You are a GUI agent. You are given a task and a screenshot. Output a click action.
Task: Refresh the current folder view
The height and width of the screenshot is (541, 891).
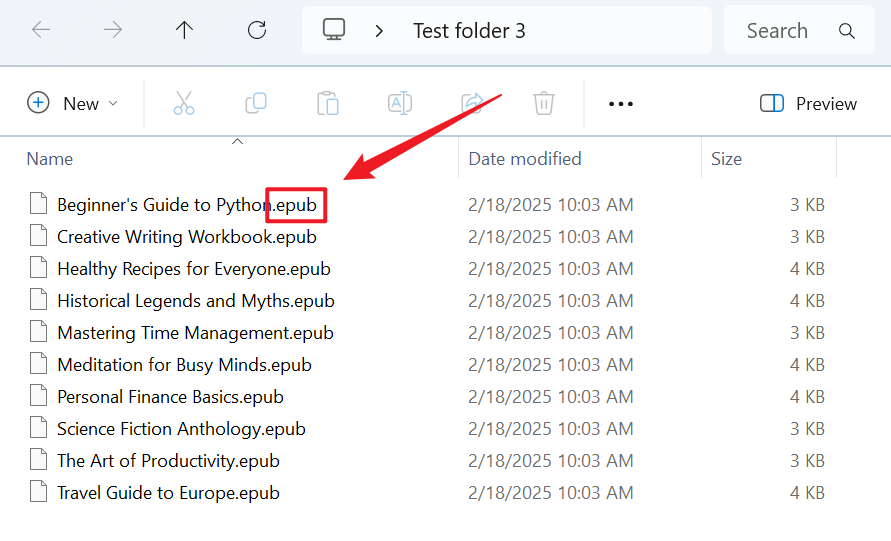(x=257, y=30)
